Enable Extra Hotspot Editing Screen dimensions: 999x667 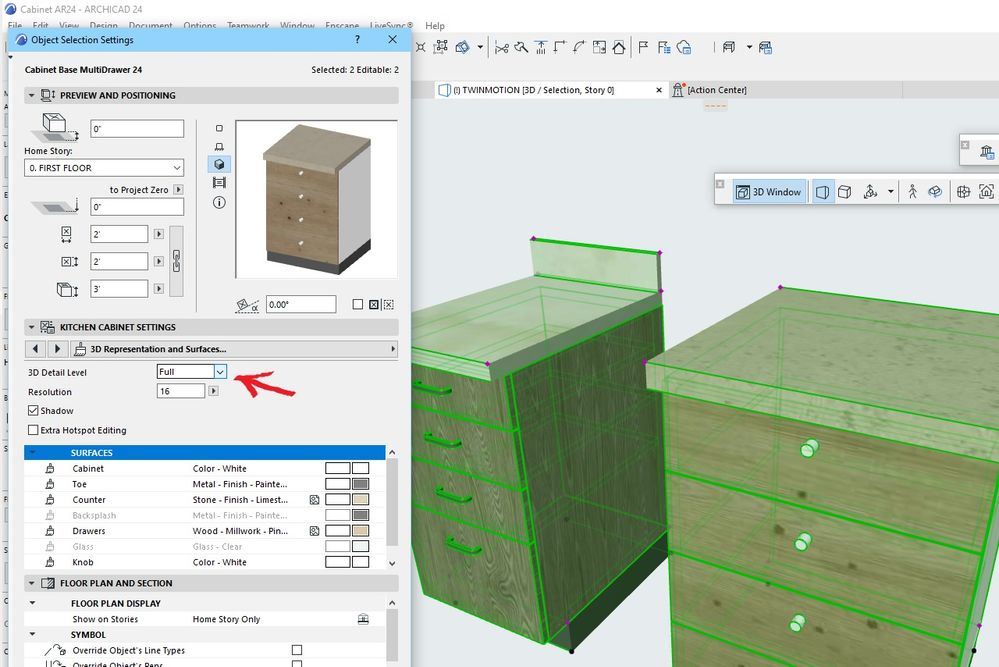(31, 430)
